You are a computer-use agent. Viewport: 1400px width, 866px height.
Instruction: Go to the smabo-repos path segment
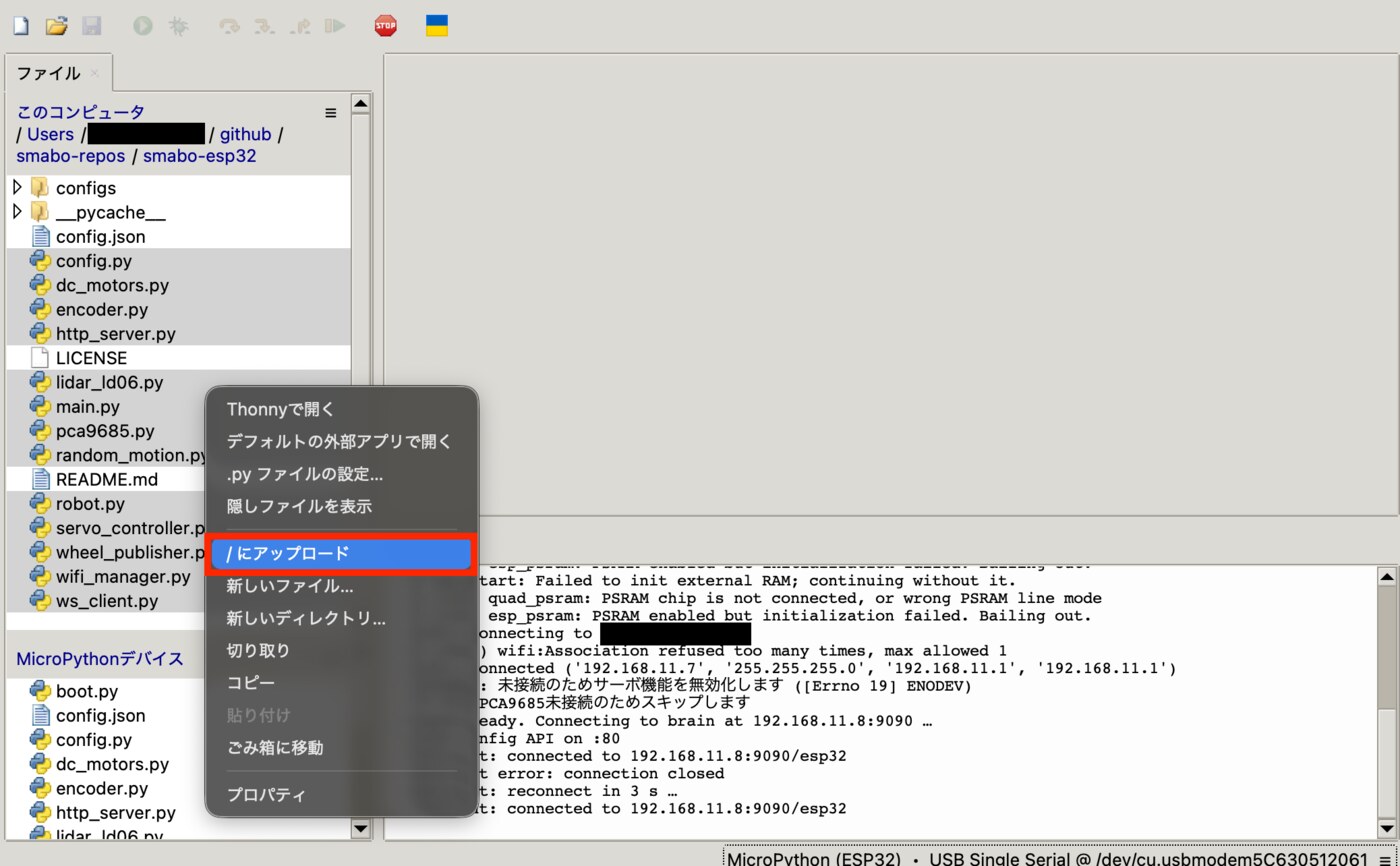[71, 156]
